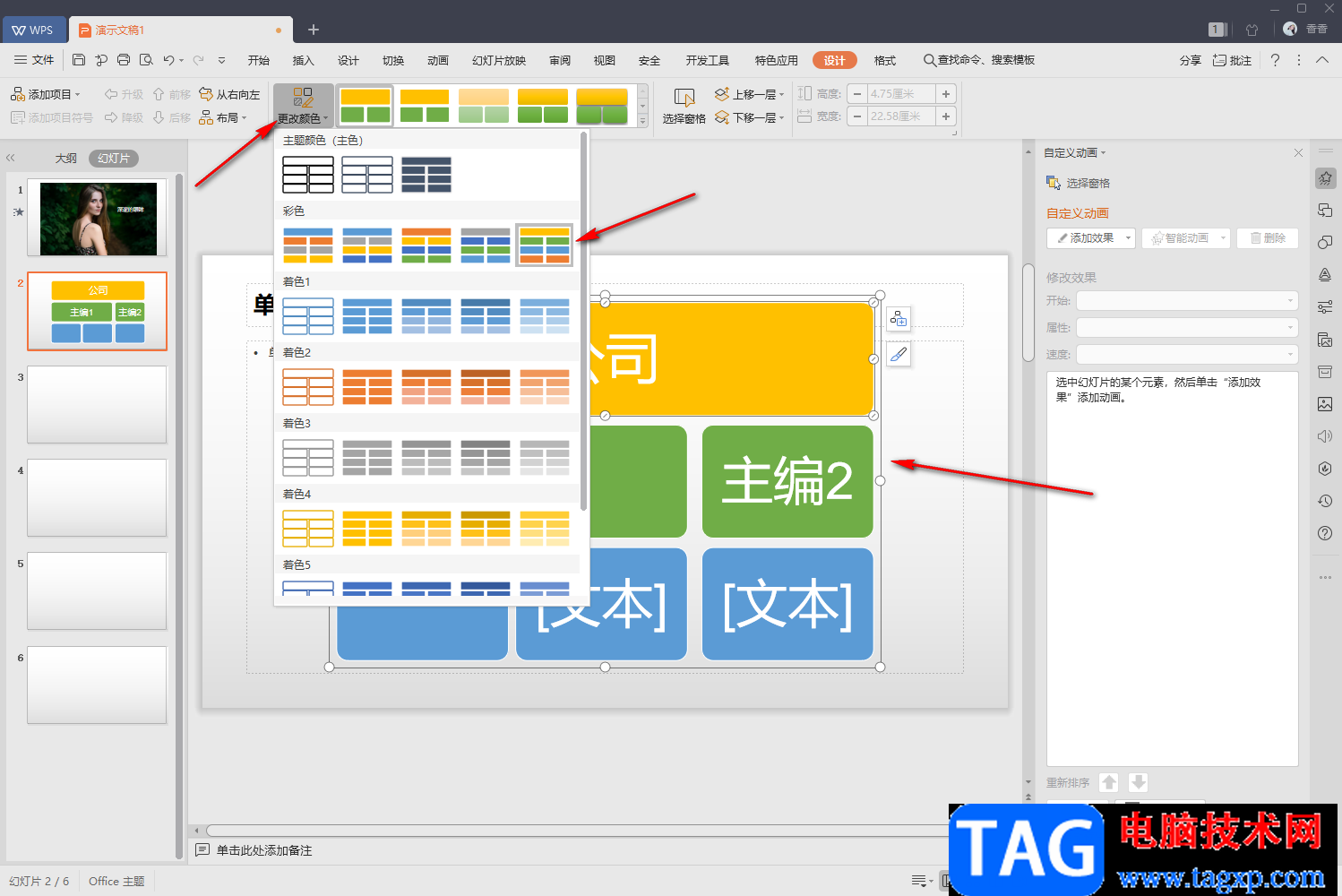Switch to the Format (格式) tab
This screenshot has height=896, width=1342.
[885, 60]
